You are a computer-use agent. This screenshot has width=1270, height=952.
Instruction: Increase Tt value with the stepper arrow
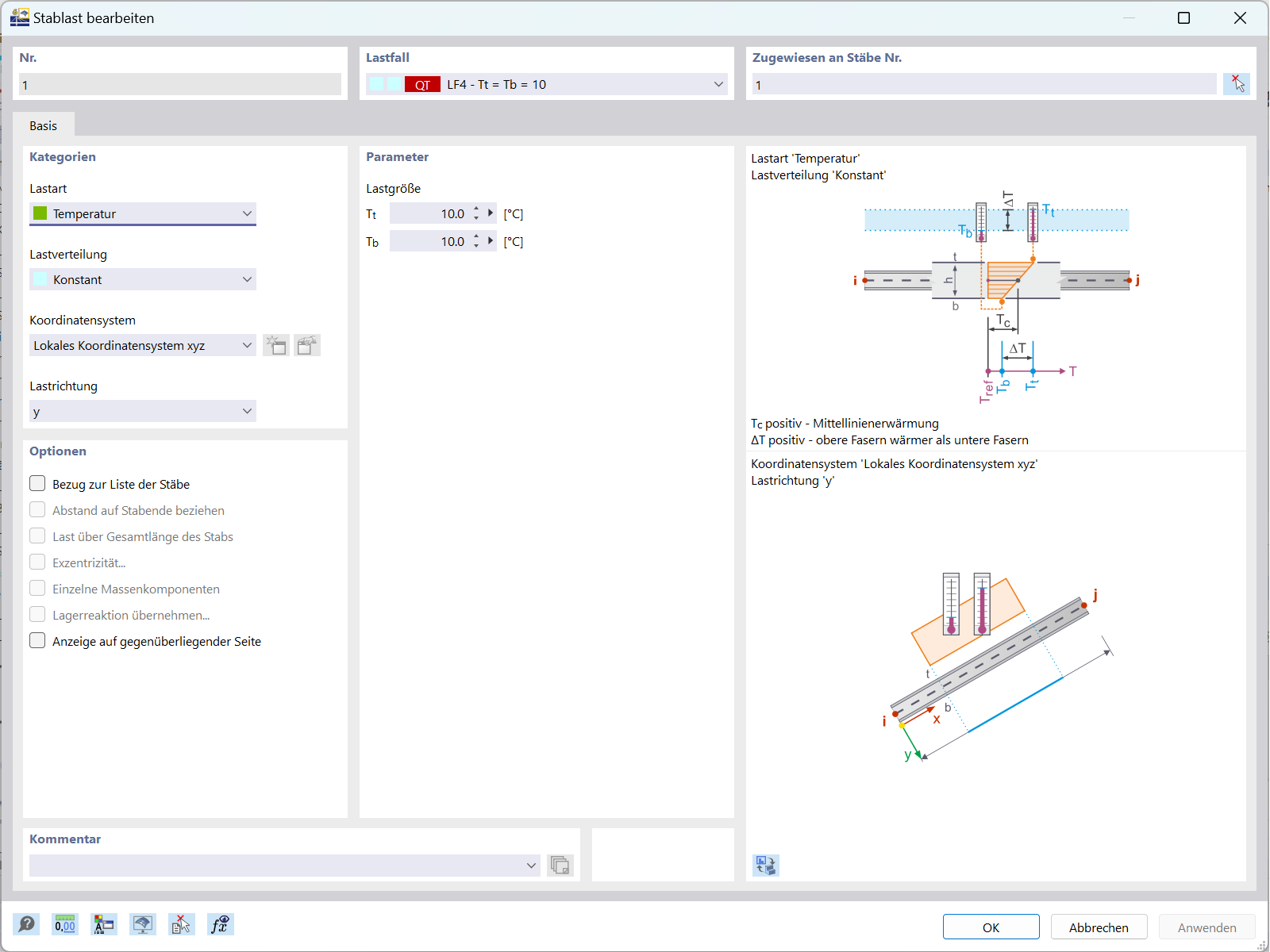tap(475, 209)
